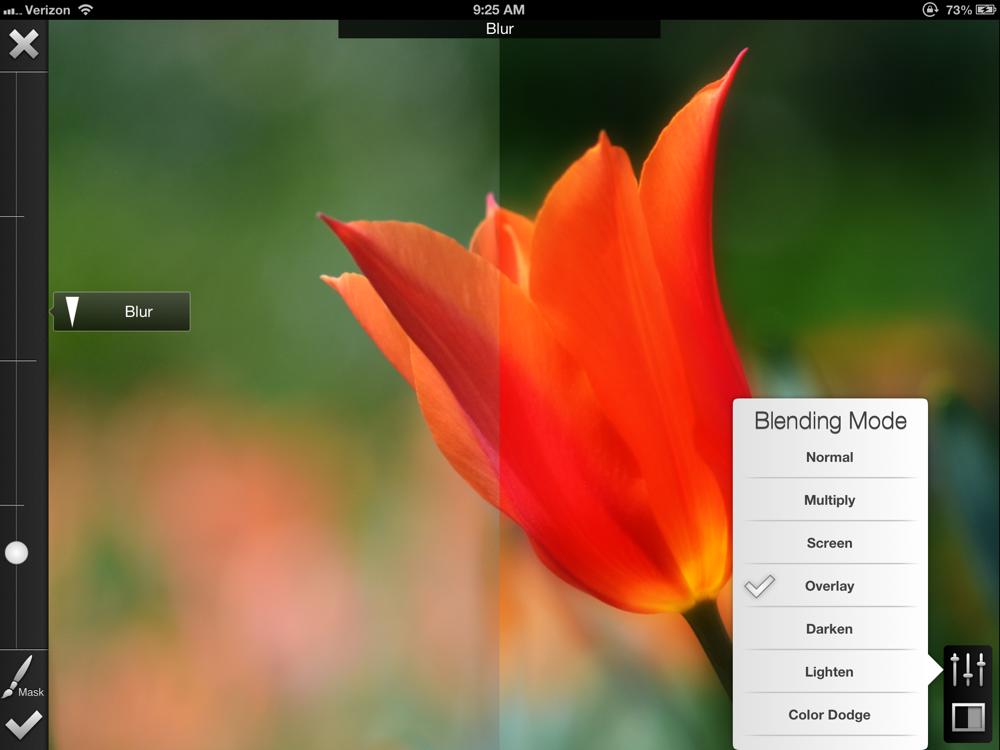
Task: Tap the orientation lock icon in the status bar
Action: [x=930, y=10]
